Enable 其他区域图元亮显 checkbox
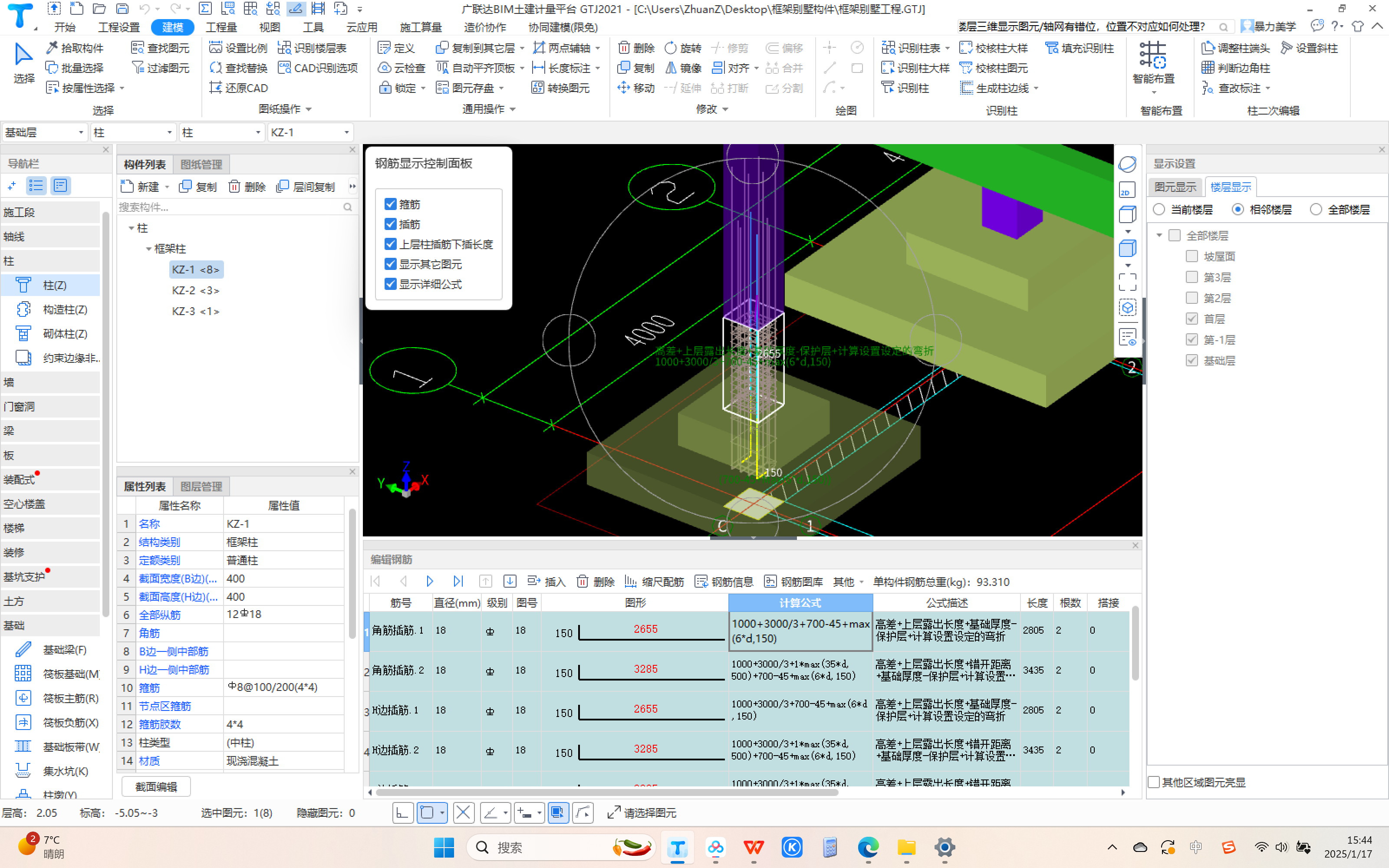This screenshot has width=1389, height=868. tap(1154, 782)
